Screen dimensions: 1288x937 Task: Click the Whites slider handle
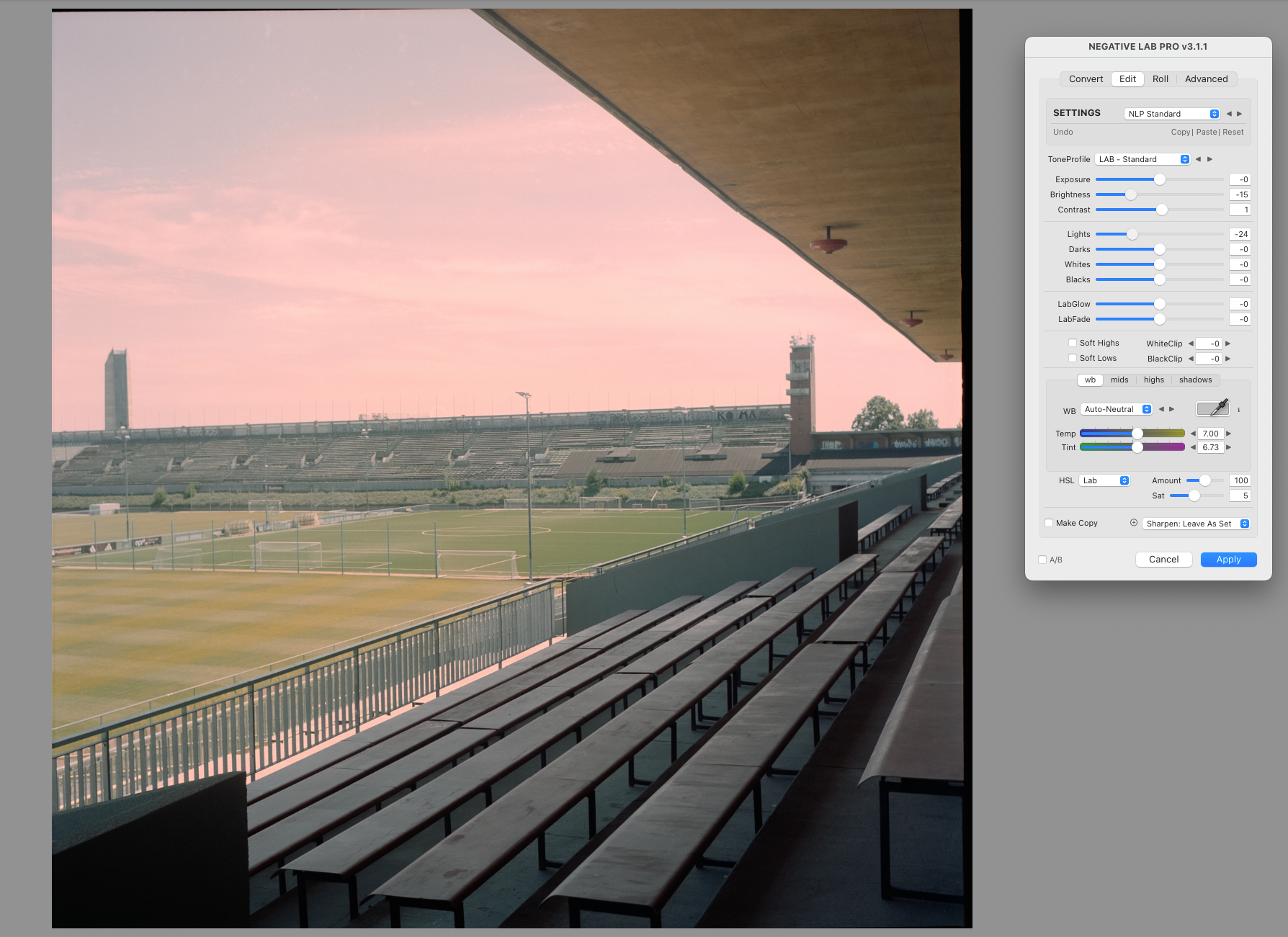tap(1160, 264)
